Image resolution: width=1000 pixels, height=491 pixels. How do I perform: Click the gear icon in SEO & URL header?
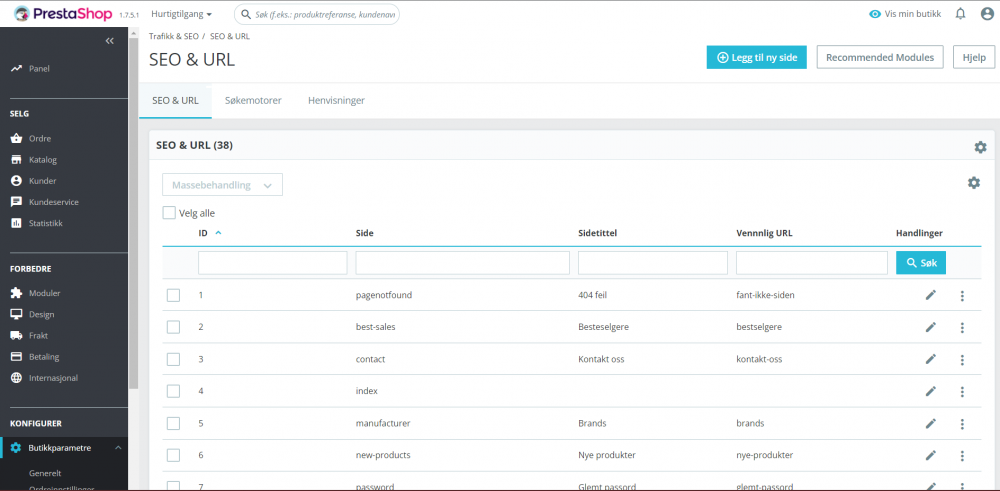(x=980, y=147)
